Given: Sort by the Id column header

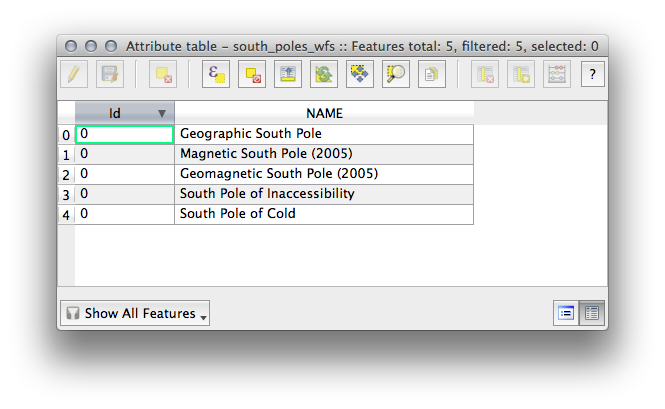Looking at the screenshot, I should click(x=115, y=113).
